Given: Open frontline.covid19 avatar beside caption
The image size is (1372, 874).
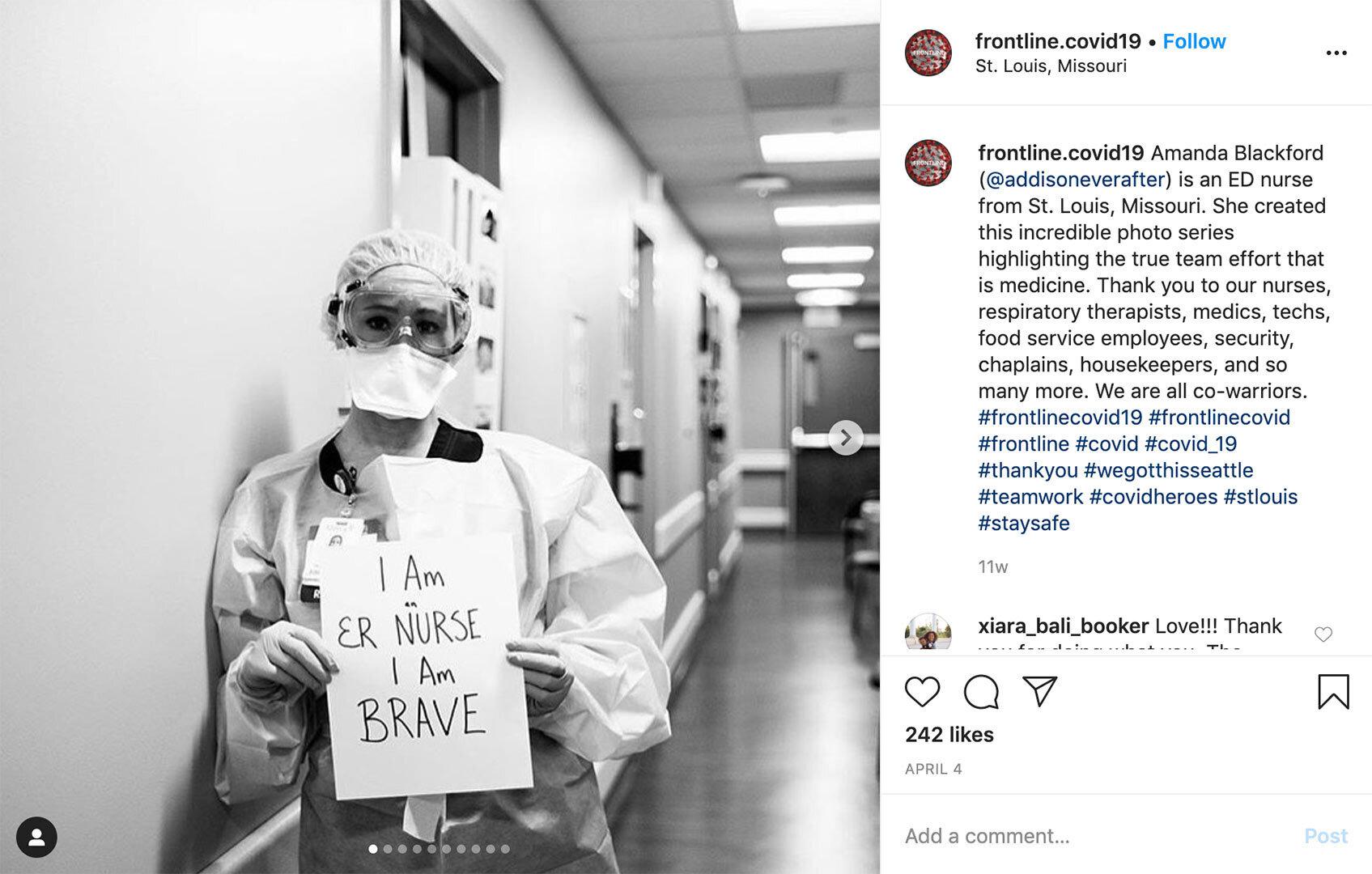Looking at the screenshot, I should (928, 163).
